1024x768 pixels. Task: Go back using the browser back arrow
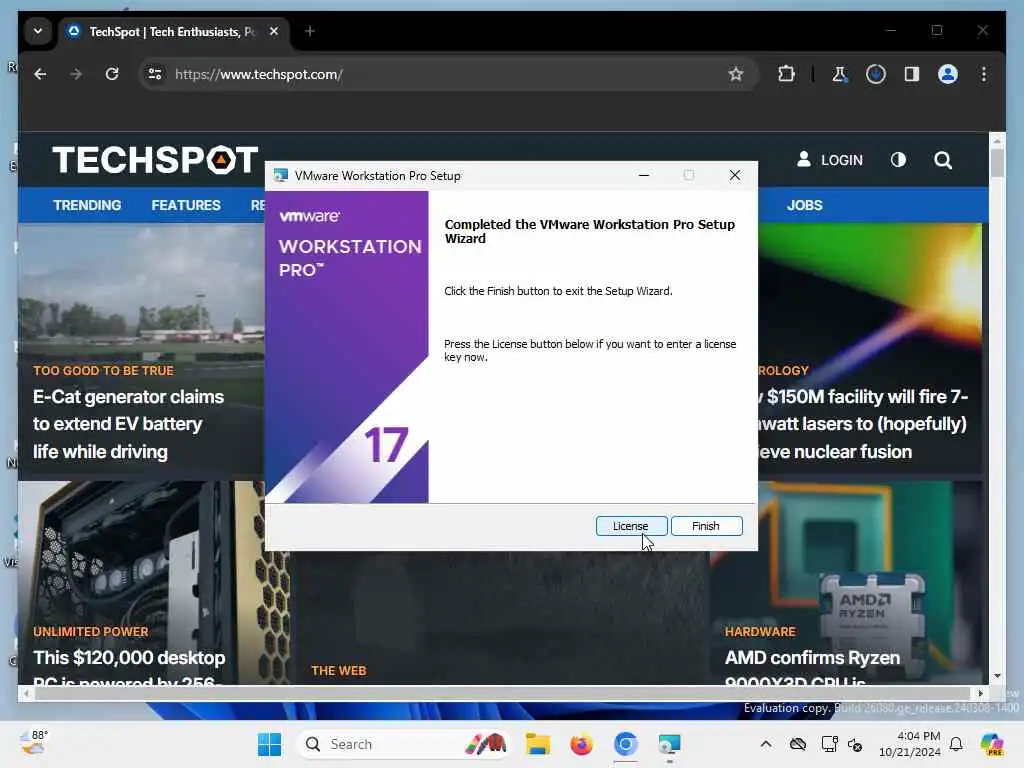(x=40, y=74)
